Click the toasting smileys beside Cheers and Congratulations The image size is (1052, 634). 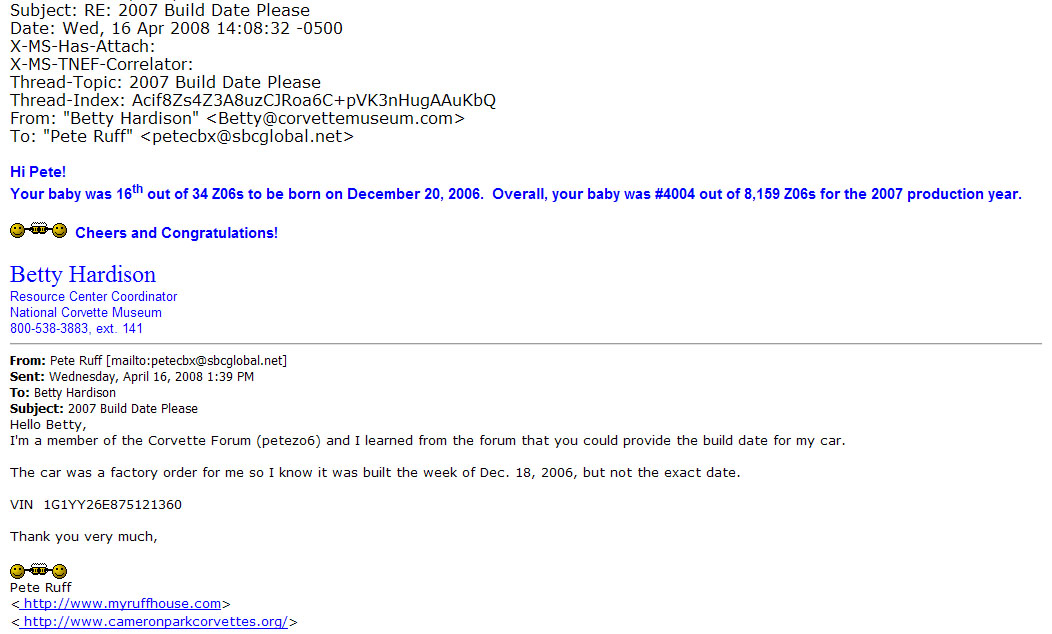pyautogui.click(x=39, y=232)
